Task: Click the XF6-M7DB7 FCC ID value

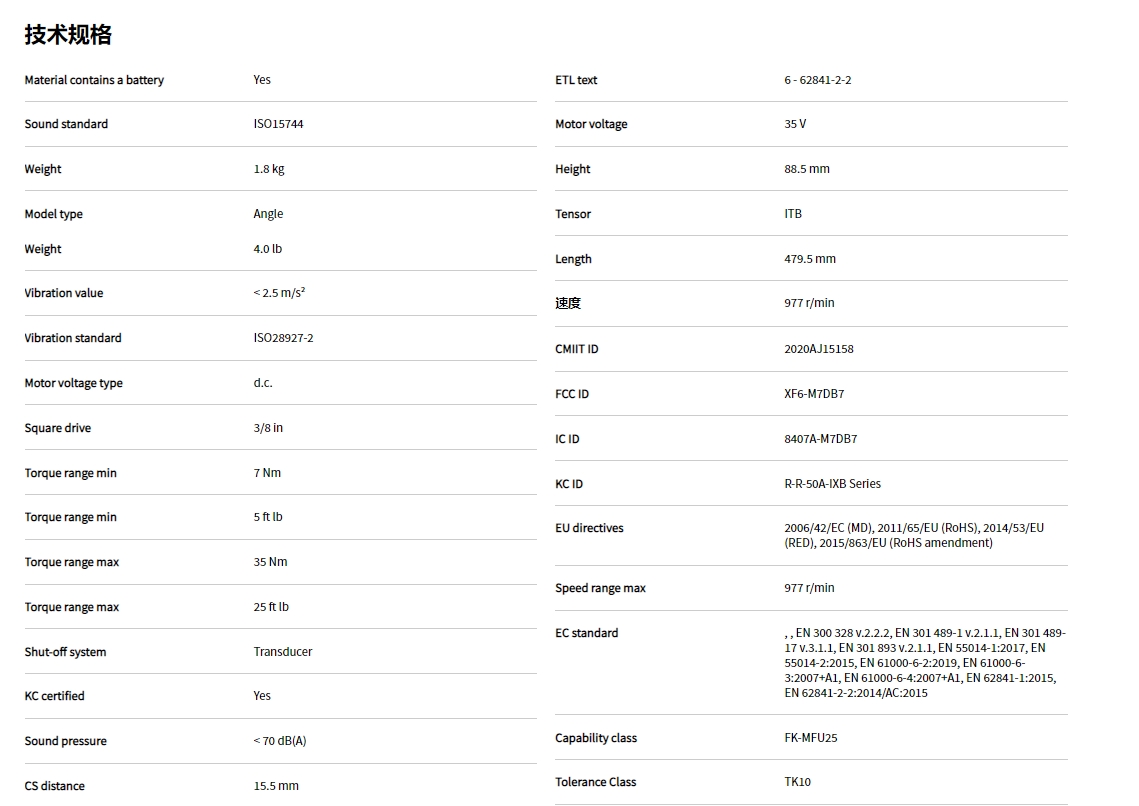Action: tap(814, 394)
